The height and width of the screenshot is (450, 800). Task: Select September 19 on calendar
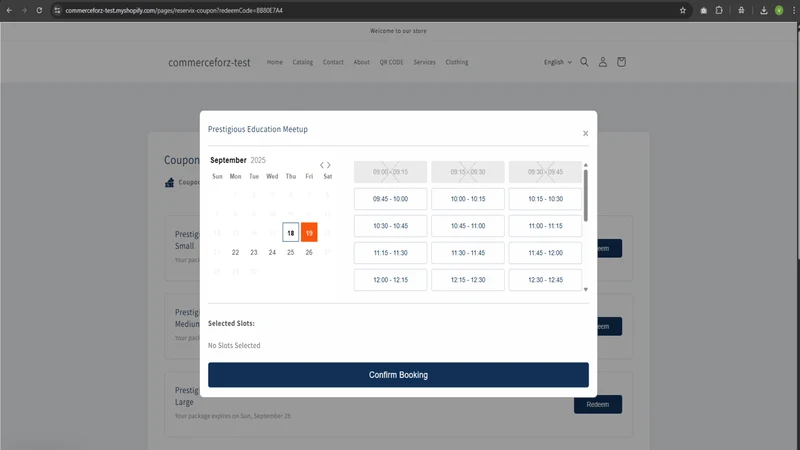click(x=309, y=233)
